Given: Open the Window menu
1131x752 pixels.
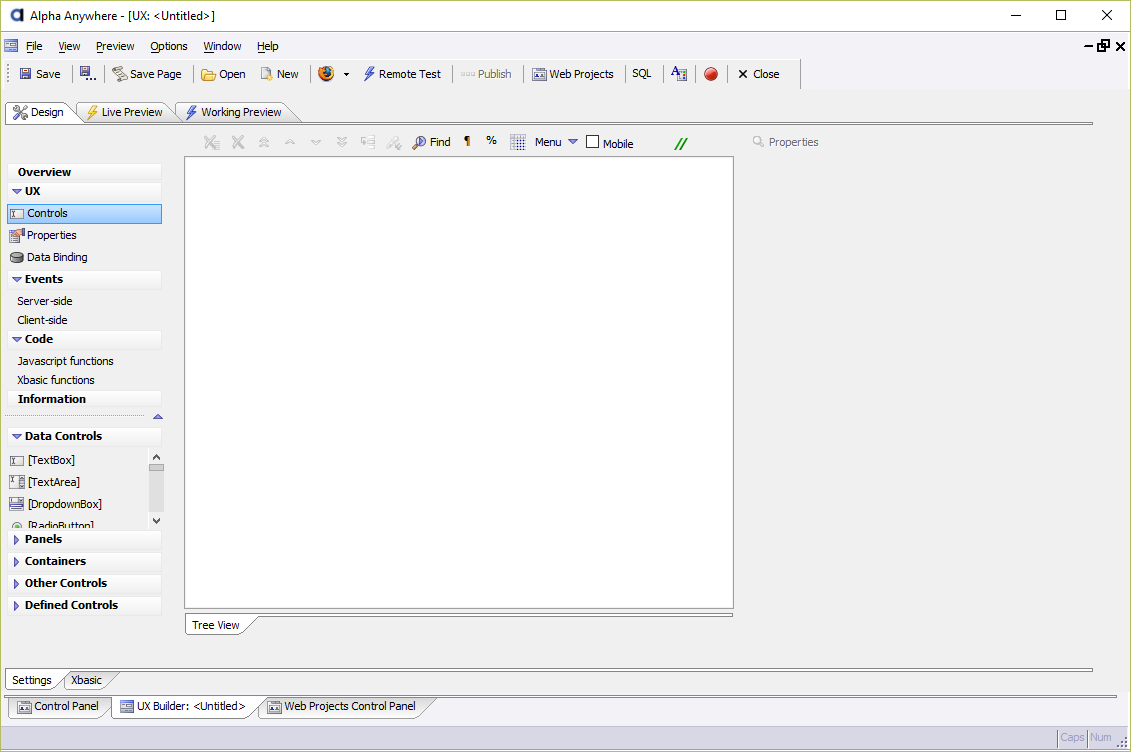Looking at the screenshot, I should [x=222, y=46].
